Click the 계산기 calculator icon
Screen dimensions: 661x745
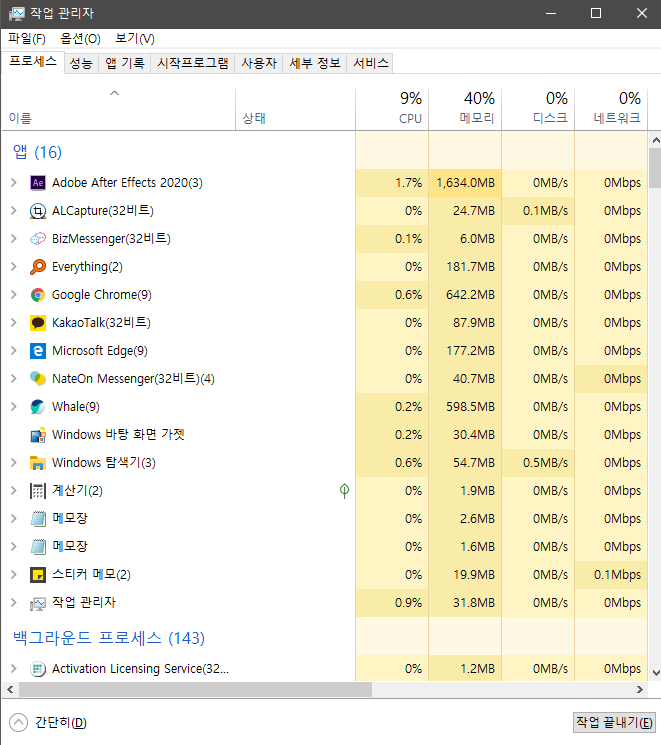point(38,491)
